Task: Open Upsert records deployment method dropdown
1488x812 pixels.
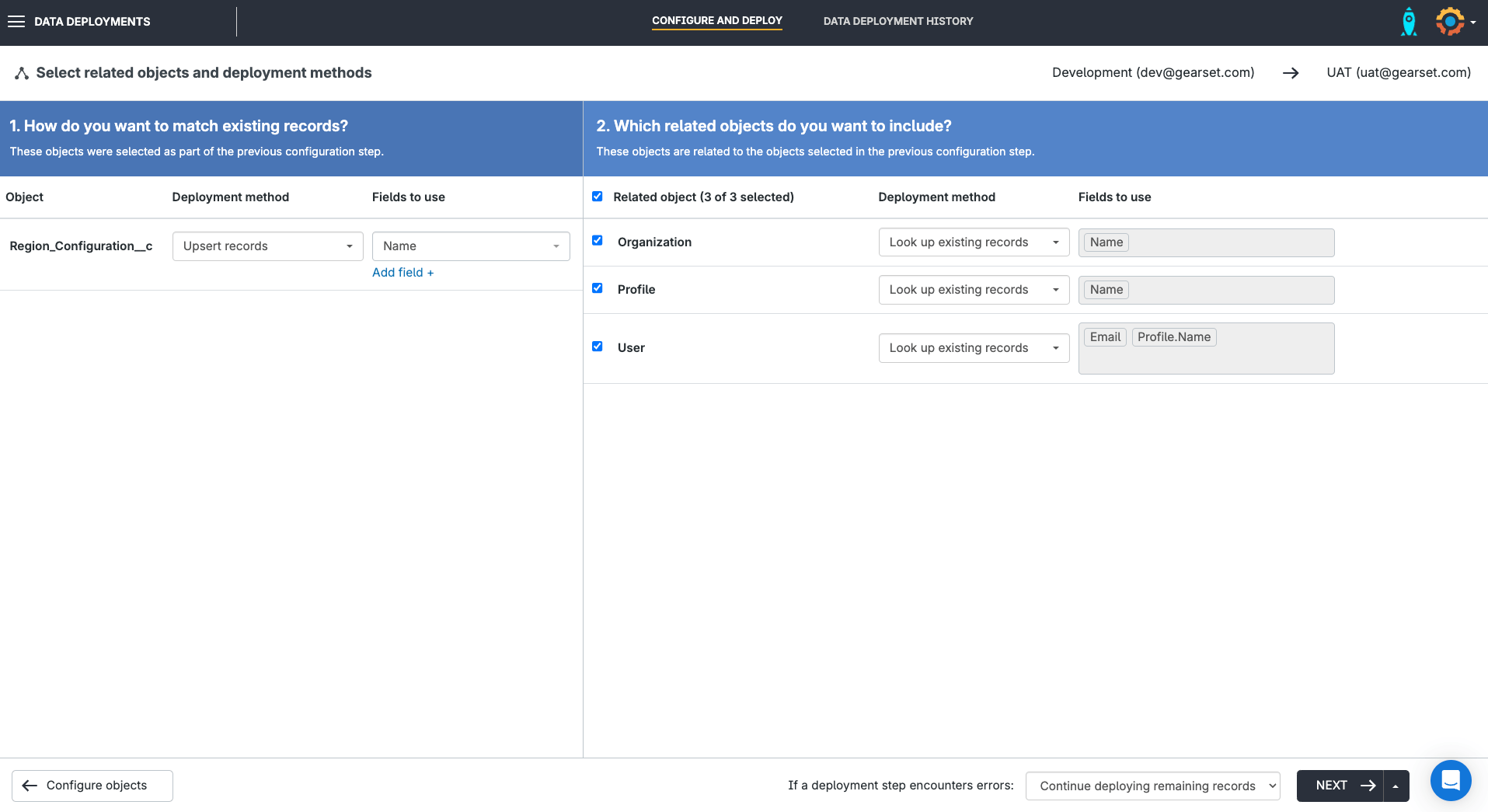Action: pos(267,246)
